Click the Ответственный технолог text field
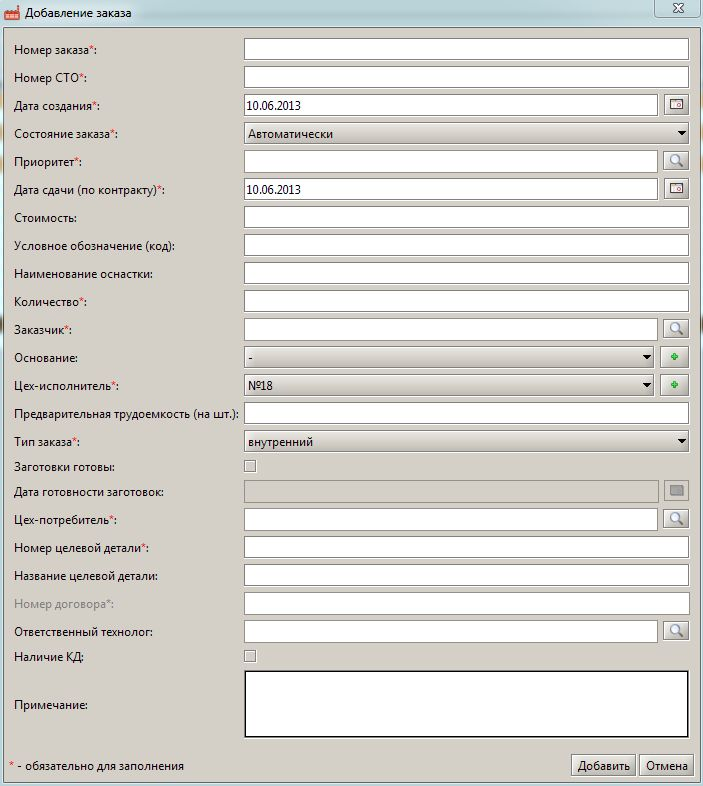The image size is (703, 786). click(x=451, y=632)
